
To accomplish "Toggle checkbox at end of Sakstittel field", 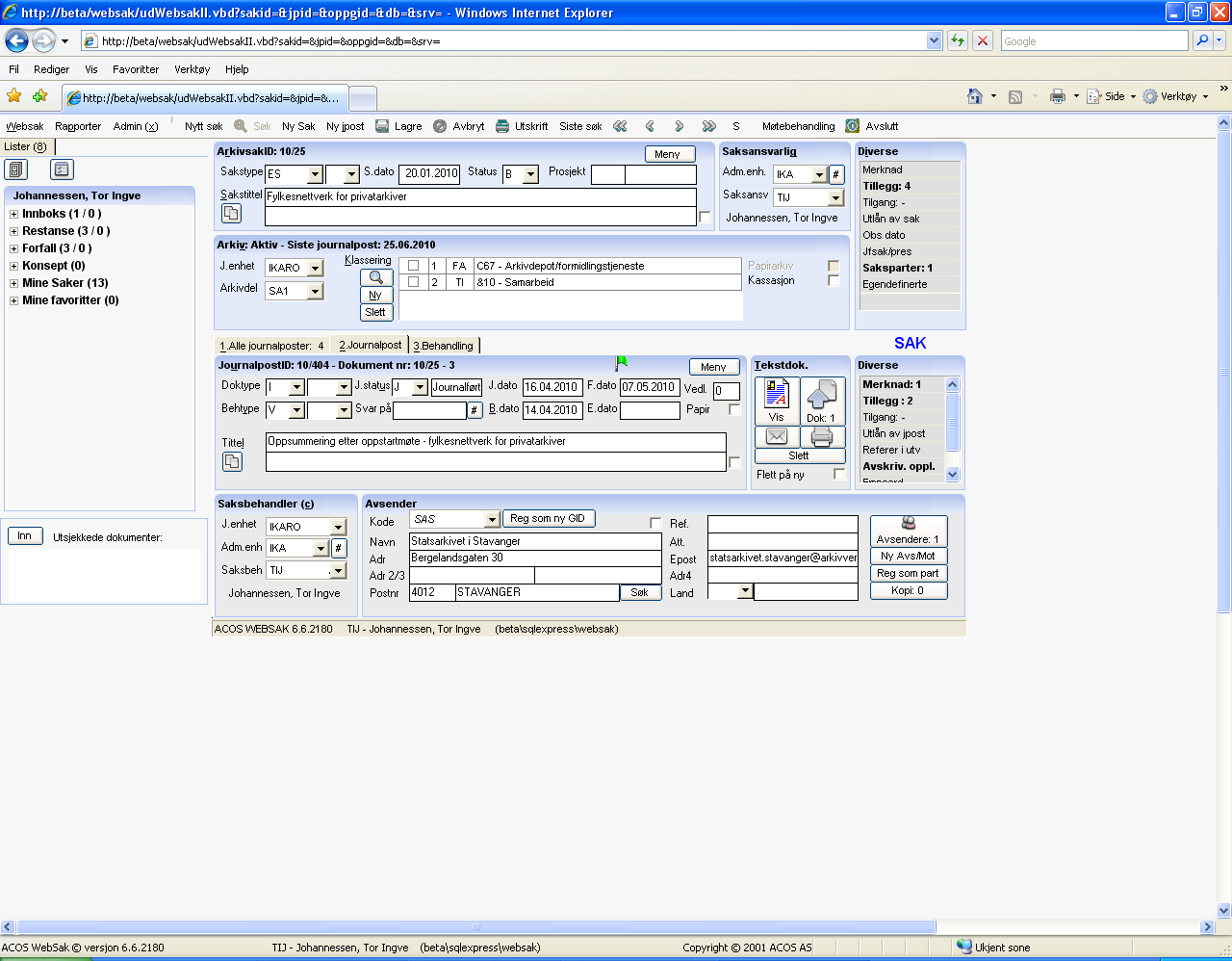I will (x=706, y=218).
